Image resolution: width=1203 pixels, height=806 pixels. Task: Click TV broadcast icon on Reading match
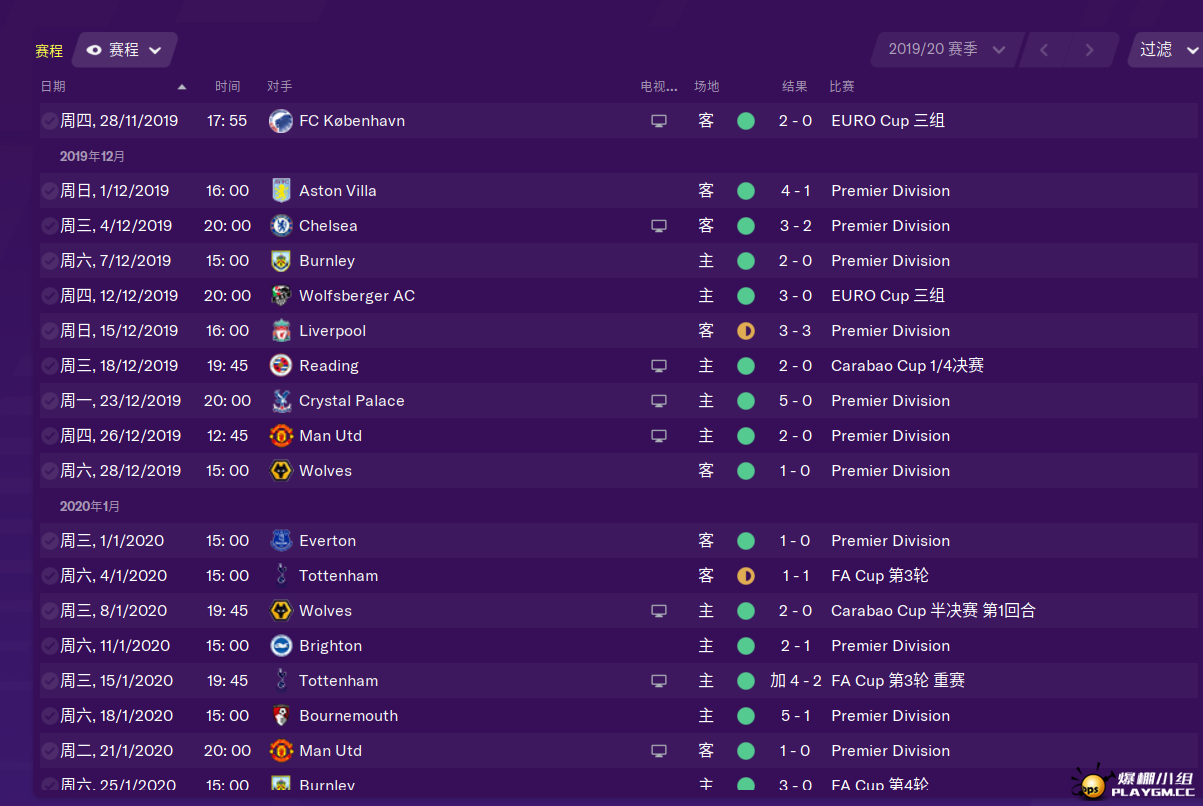[659, 366]
